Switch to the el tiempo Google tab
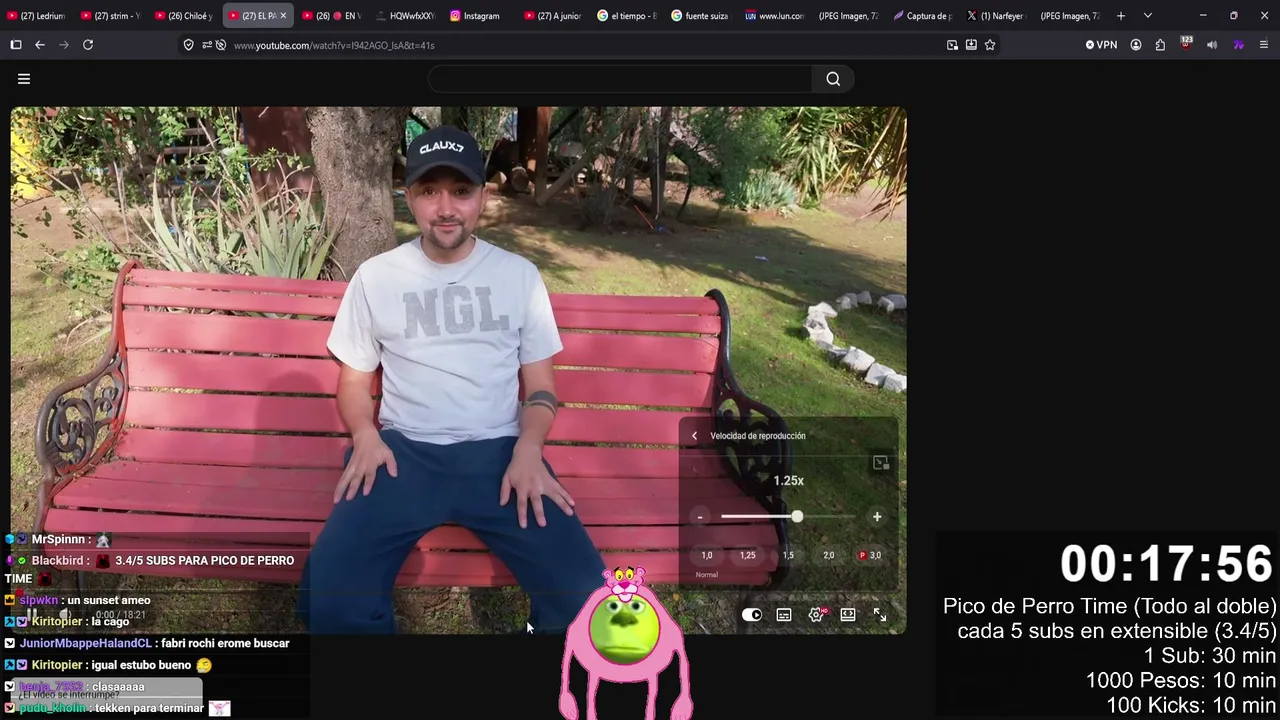The height and width of the screenshot is (720, 1280). coord(627,16)
